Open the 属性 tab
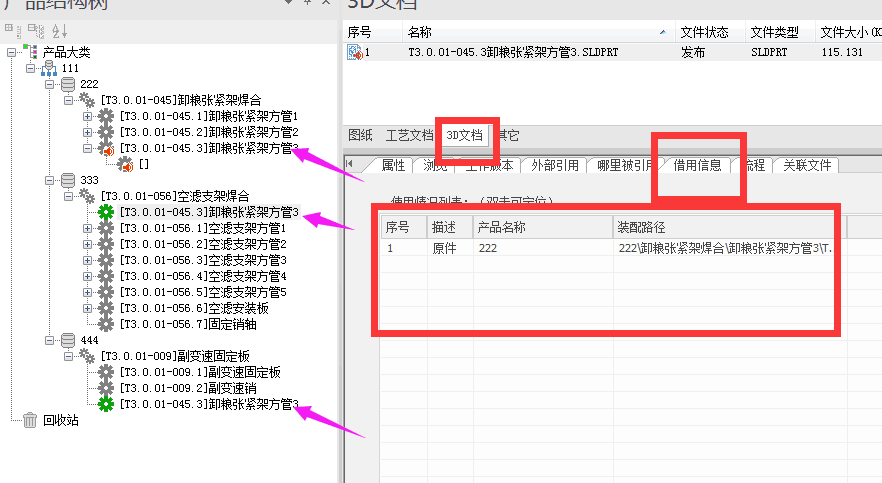The image size is (882, 483). (393, 165)
